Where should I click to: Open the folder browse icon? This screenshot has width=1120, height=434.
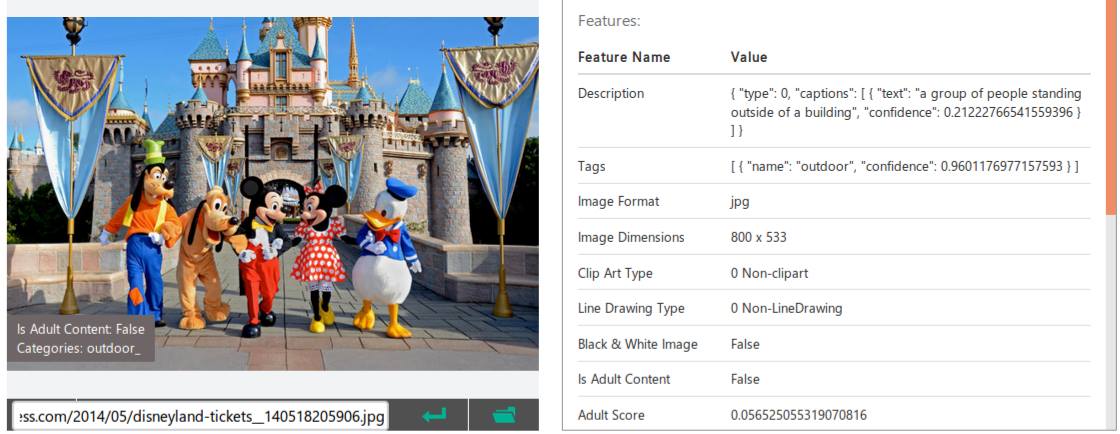point(504,415)
